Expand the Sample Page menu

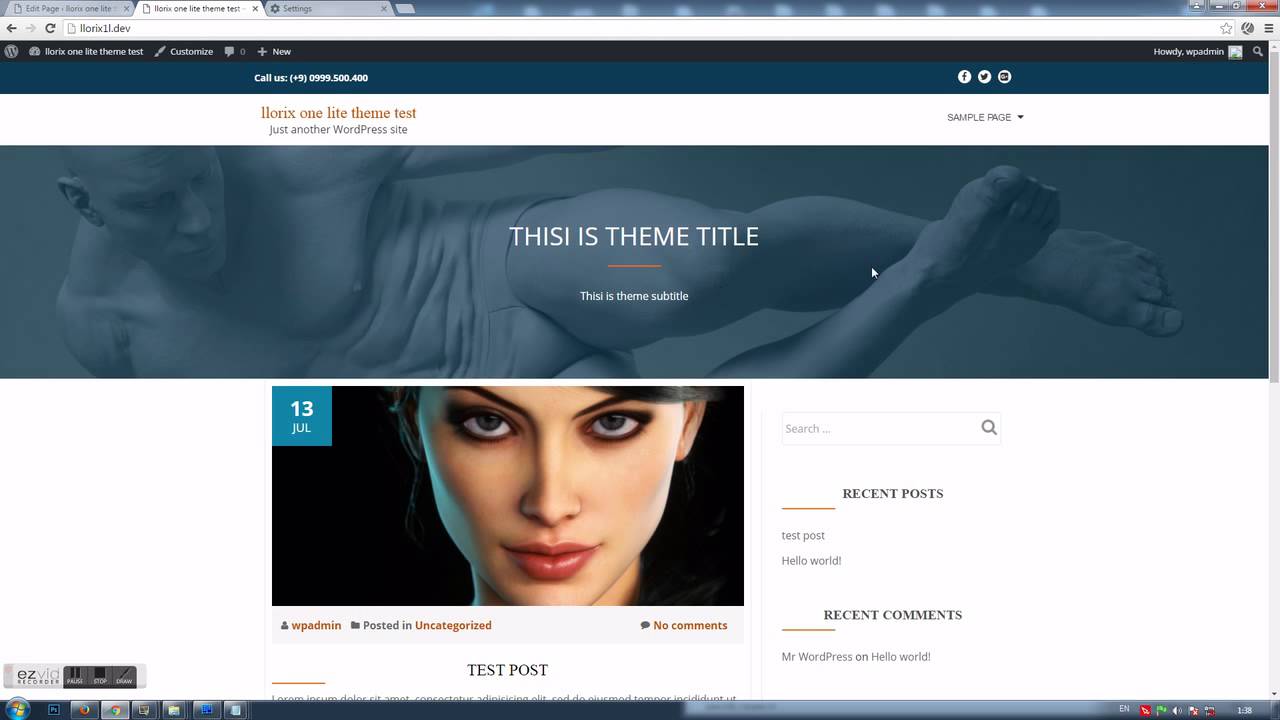pyautogui.click(x=985, y=117)
